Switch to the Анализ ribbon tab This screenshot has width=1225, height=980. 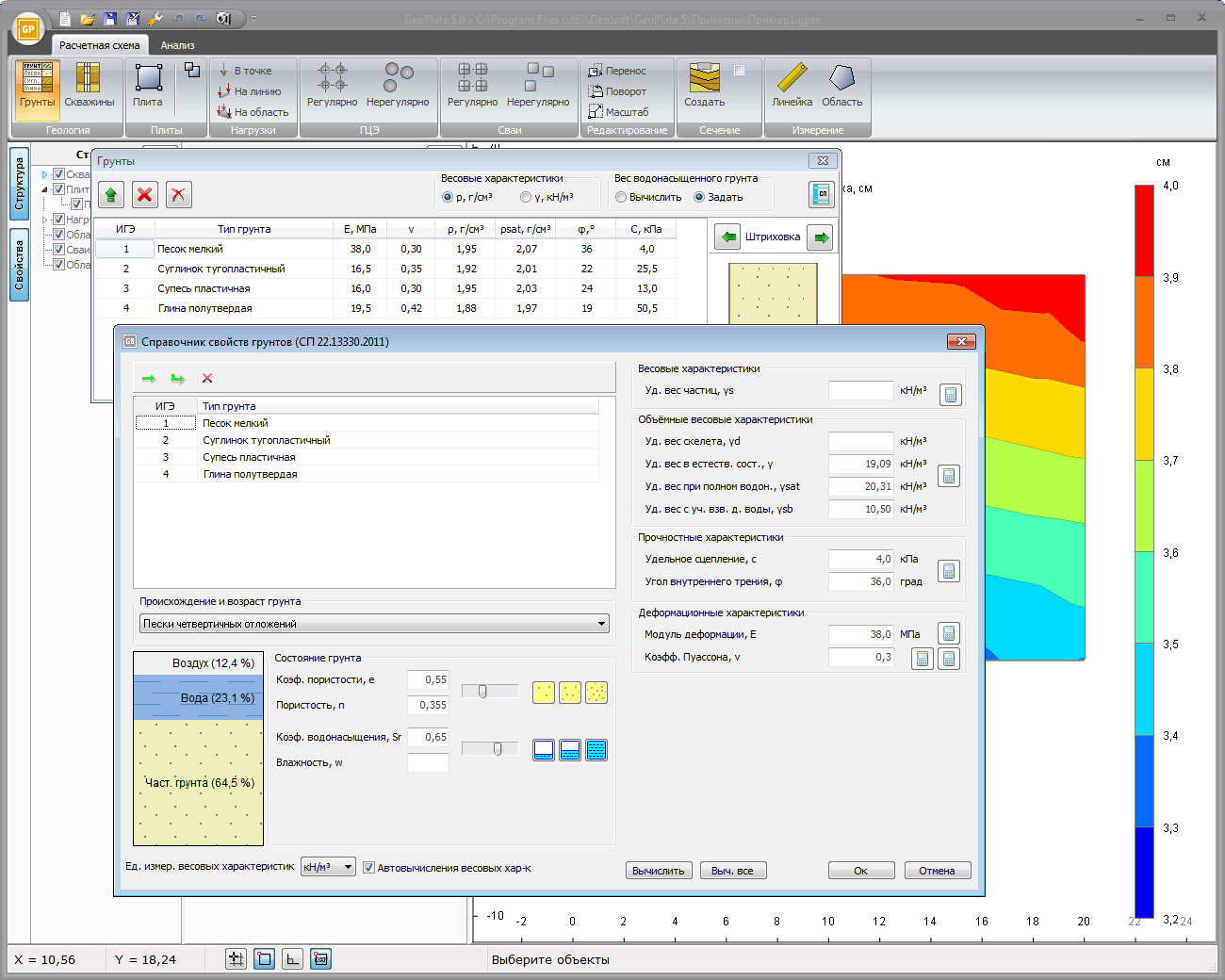coord(177,45)
